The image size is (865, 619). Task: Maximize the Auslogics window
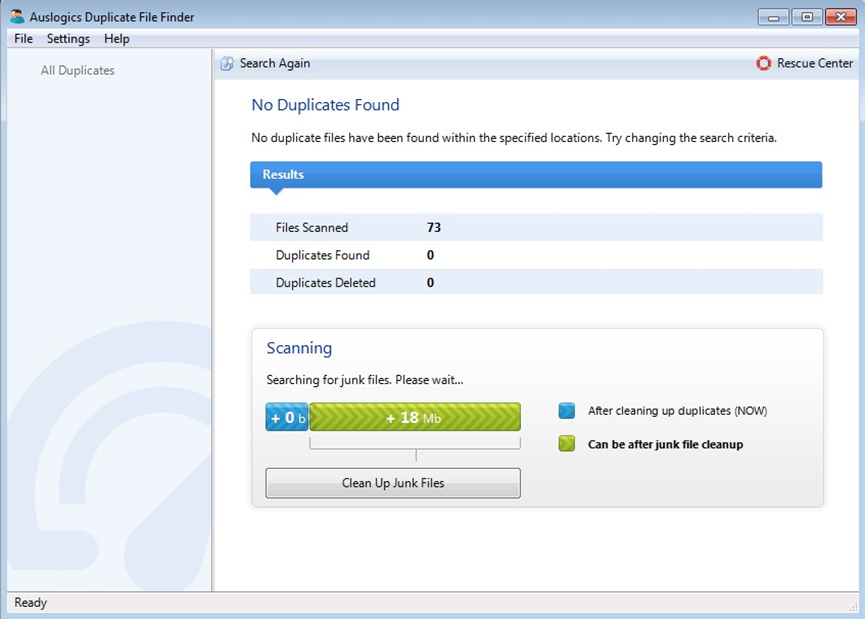pyautogui.click(x=807, y=17)
